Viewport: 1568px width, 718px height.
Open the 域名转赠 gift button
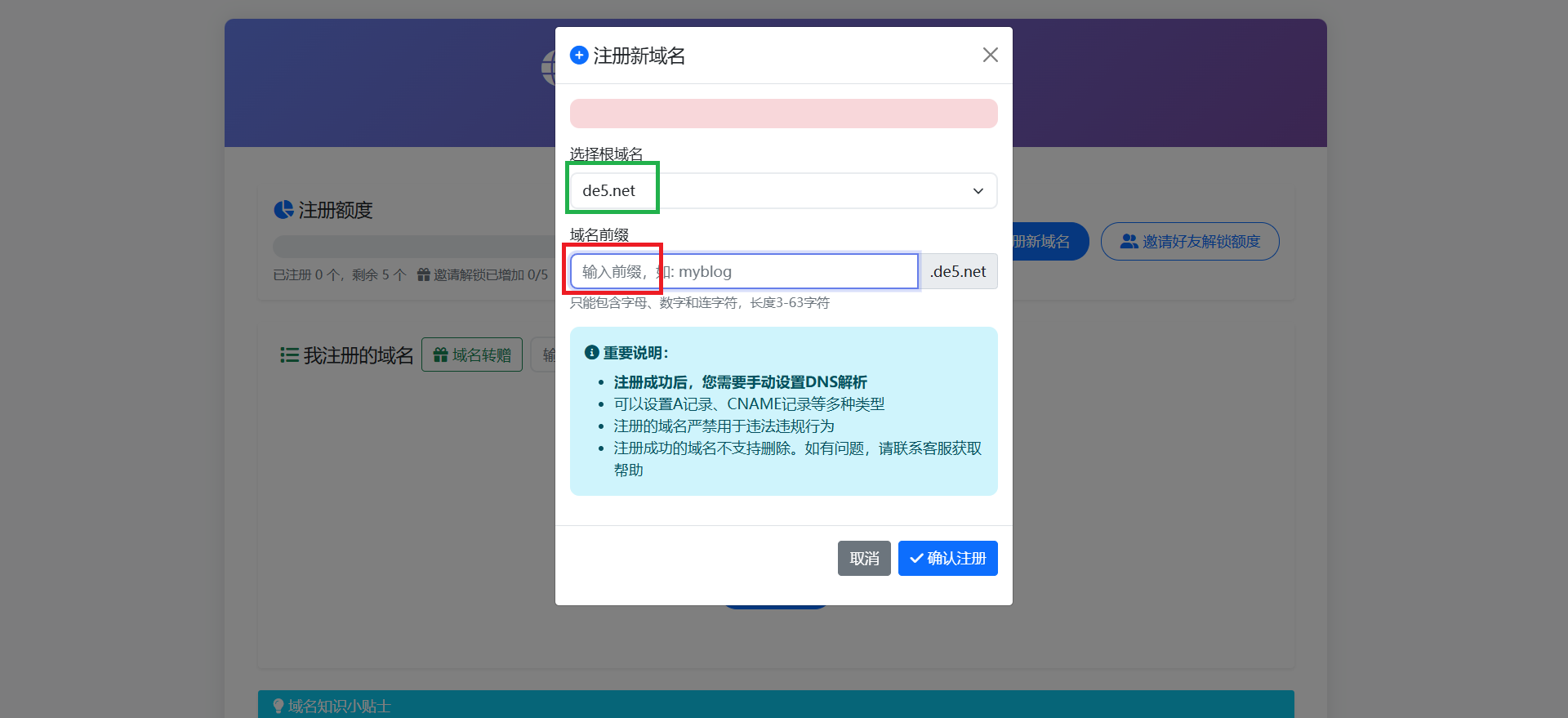click(472, 355)
